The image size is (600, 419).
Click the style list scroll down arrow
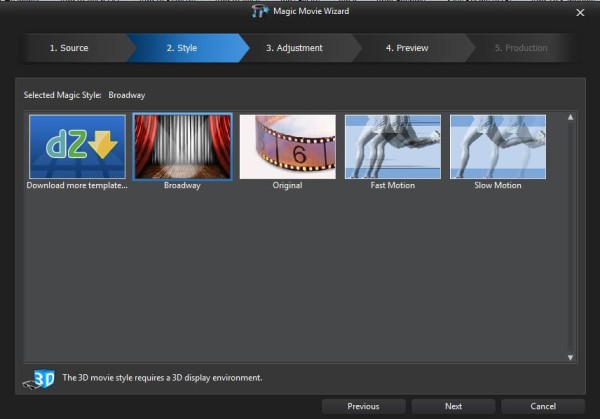click(570, 357)
